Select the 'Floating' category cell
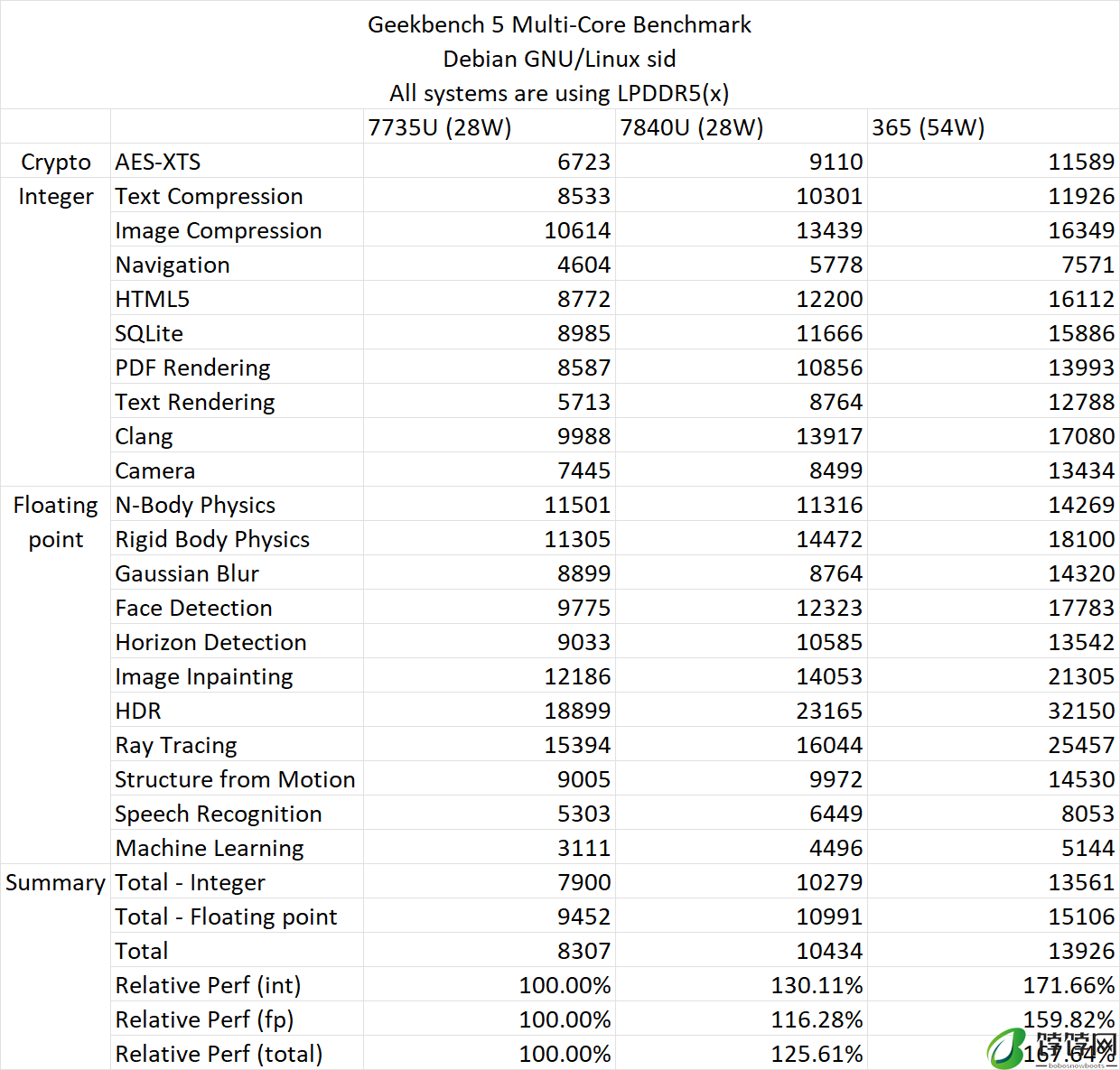 point(56,505)
